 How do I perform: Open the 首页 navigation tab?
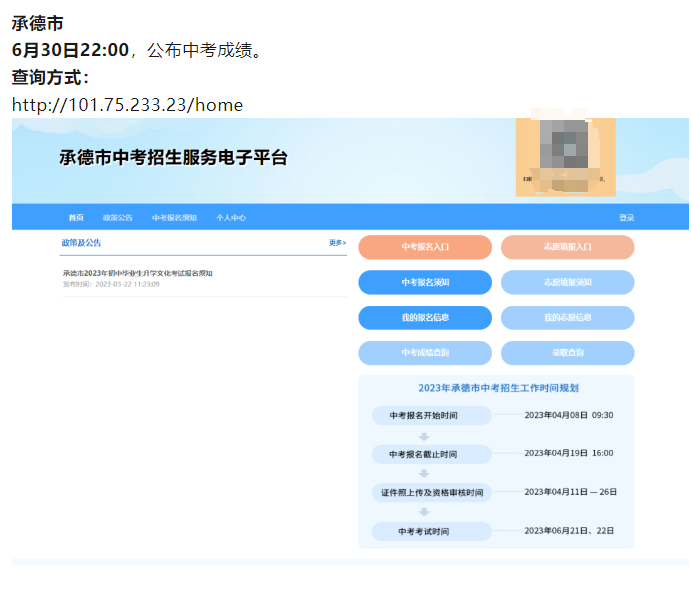pyautogui.click(x=76, y=217)
